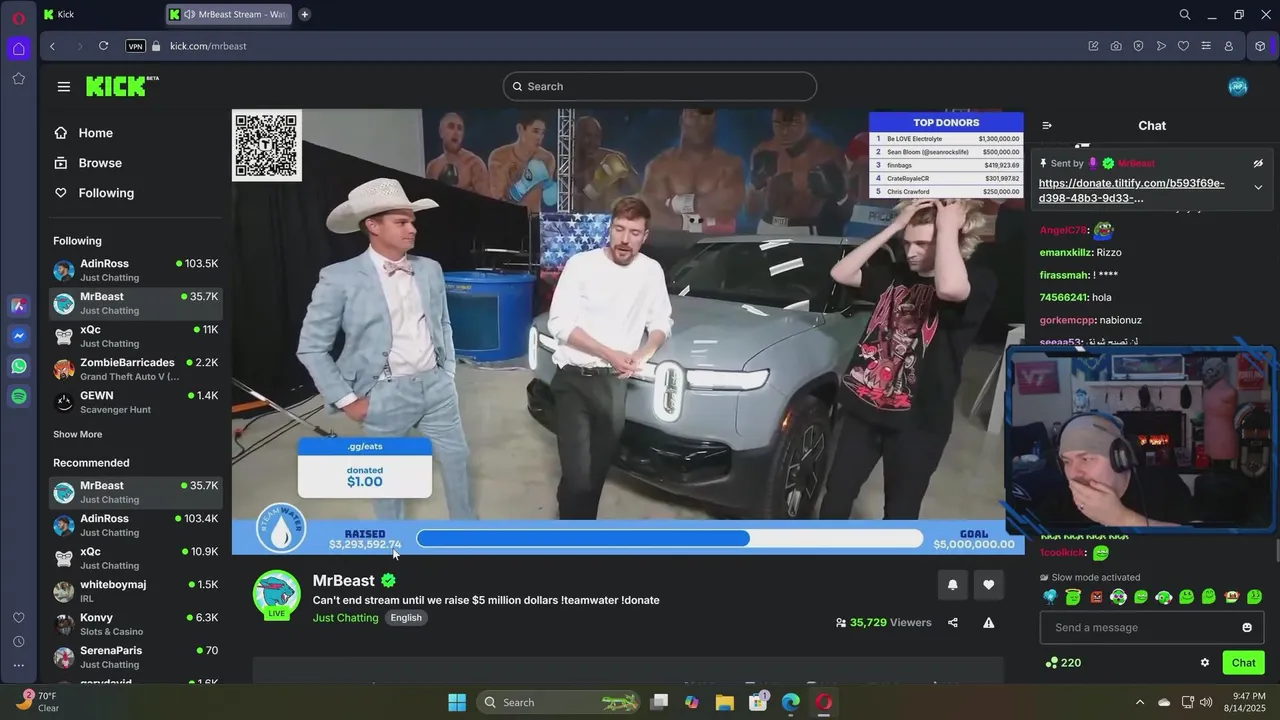Open browser tab search magnifier

point(1185,14)
